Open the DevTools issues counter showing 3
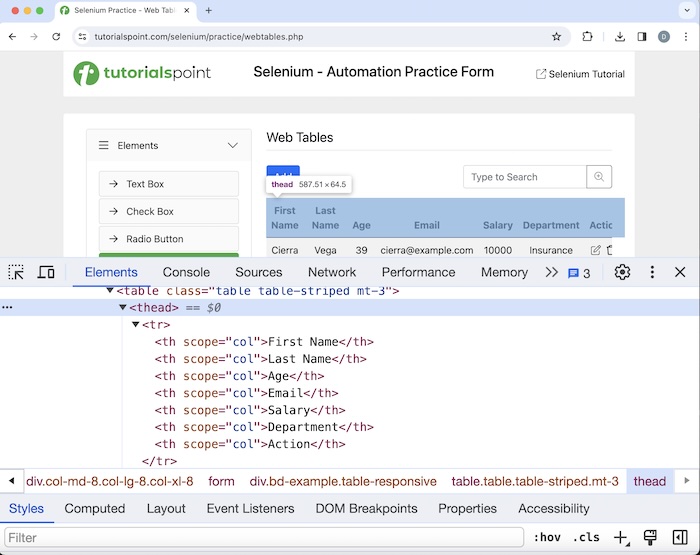 pyautogui.click(x=579, y=273)
